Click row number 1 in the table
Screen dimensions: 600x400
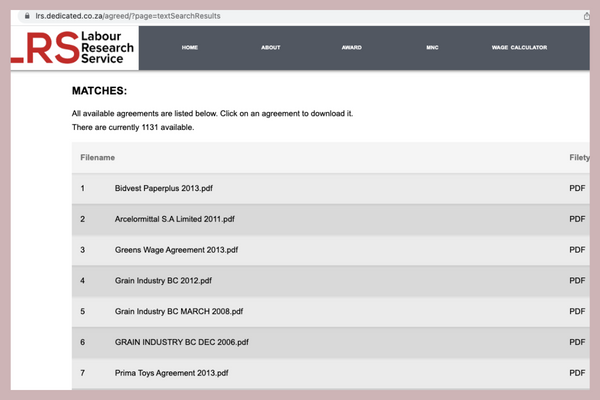tap(82, 188)
